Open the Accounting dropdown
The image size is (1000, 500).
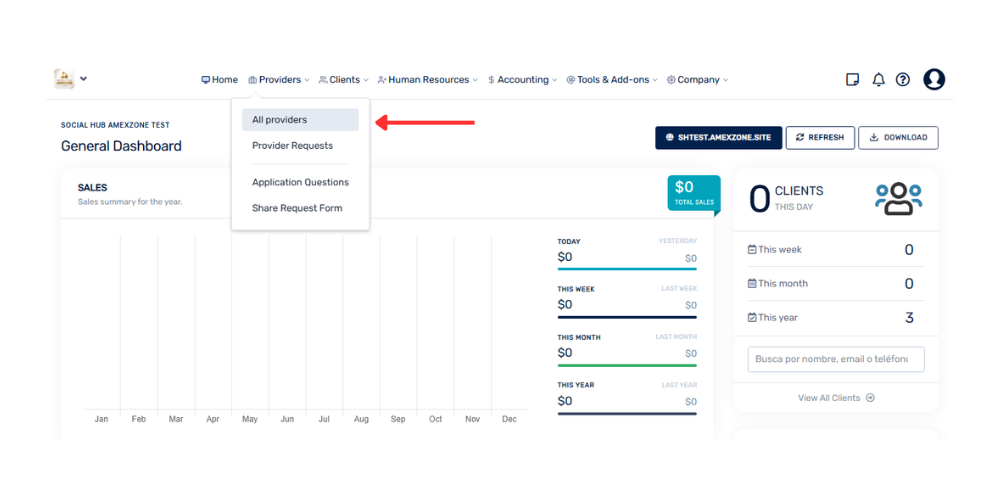click(522, 80)
